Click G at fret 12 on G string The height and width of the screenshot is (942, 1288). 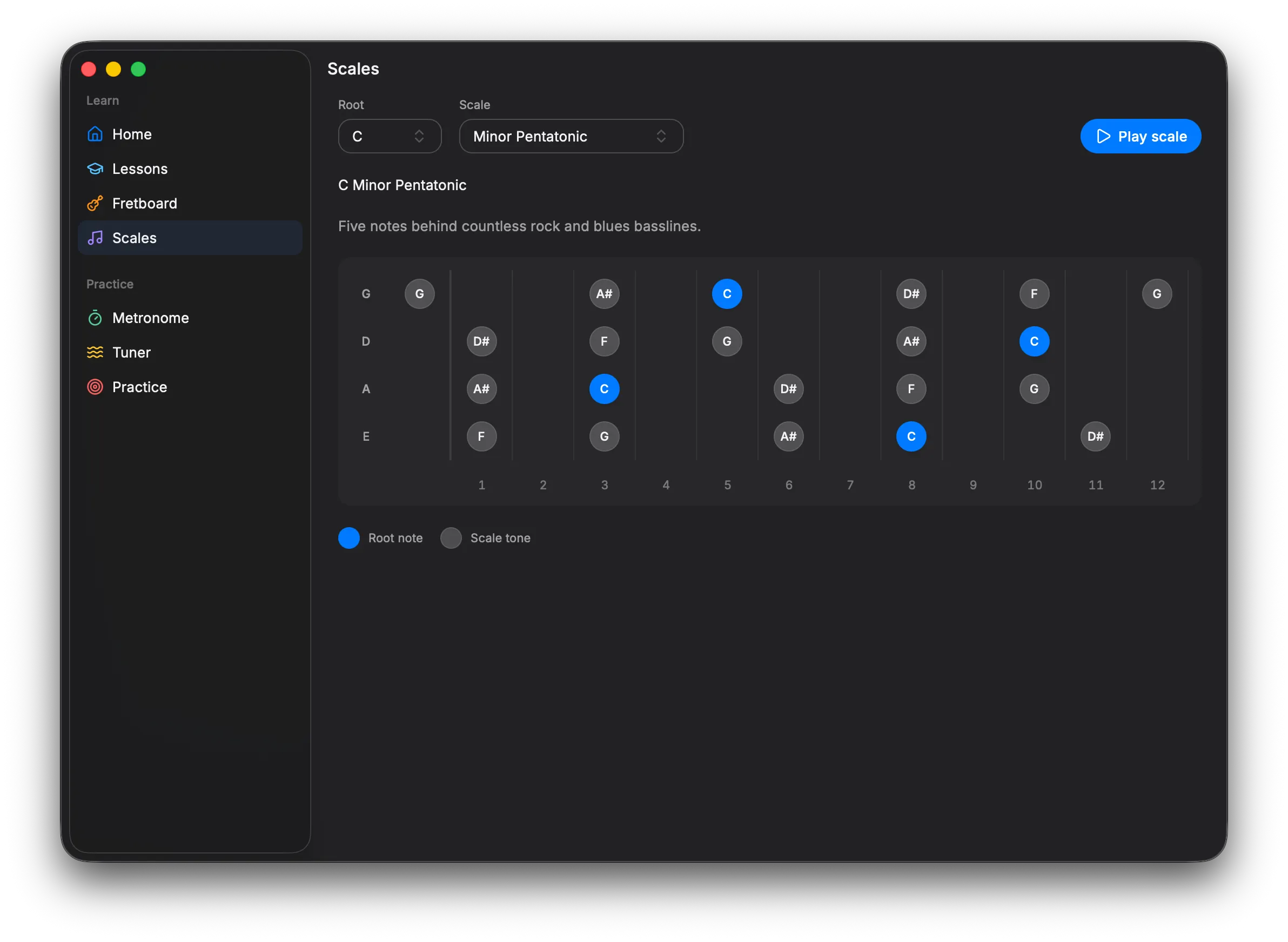pyautogui.click(x=1157, y=294)
